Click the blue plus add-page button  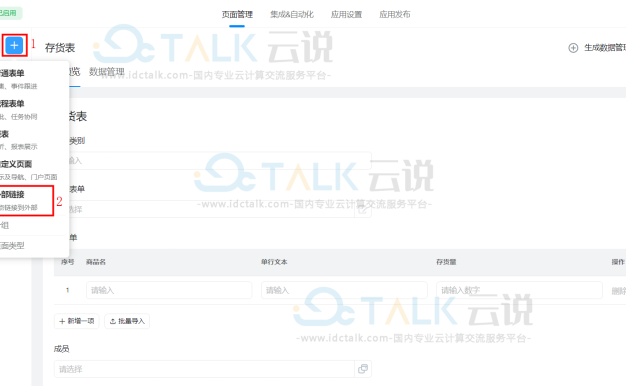14,45
